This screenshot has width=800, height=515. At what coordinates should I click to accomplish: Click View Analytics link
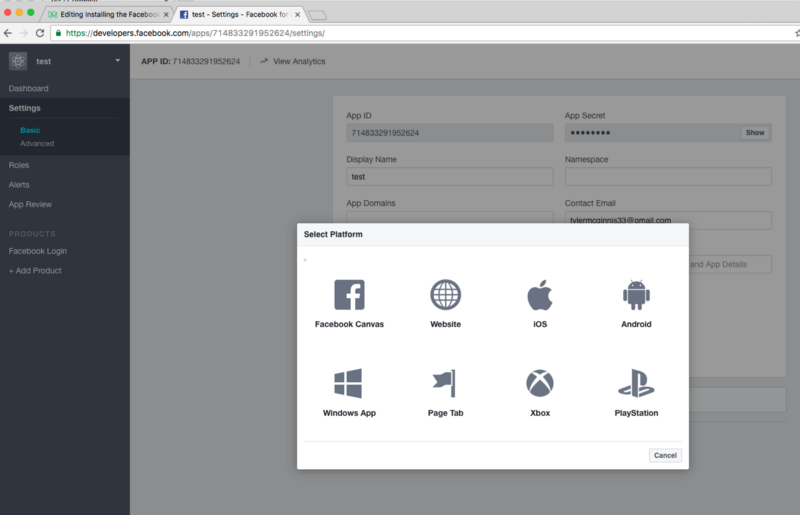299,61
